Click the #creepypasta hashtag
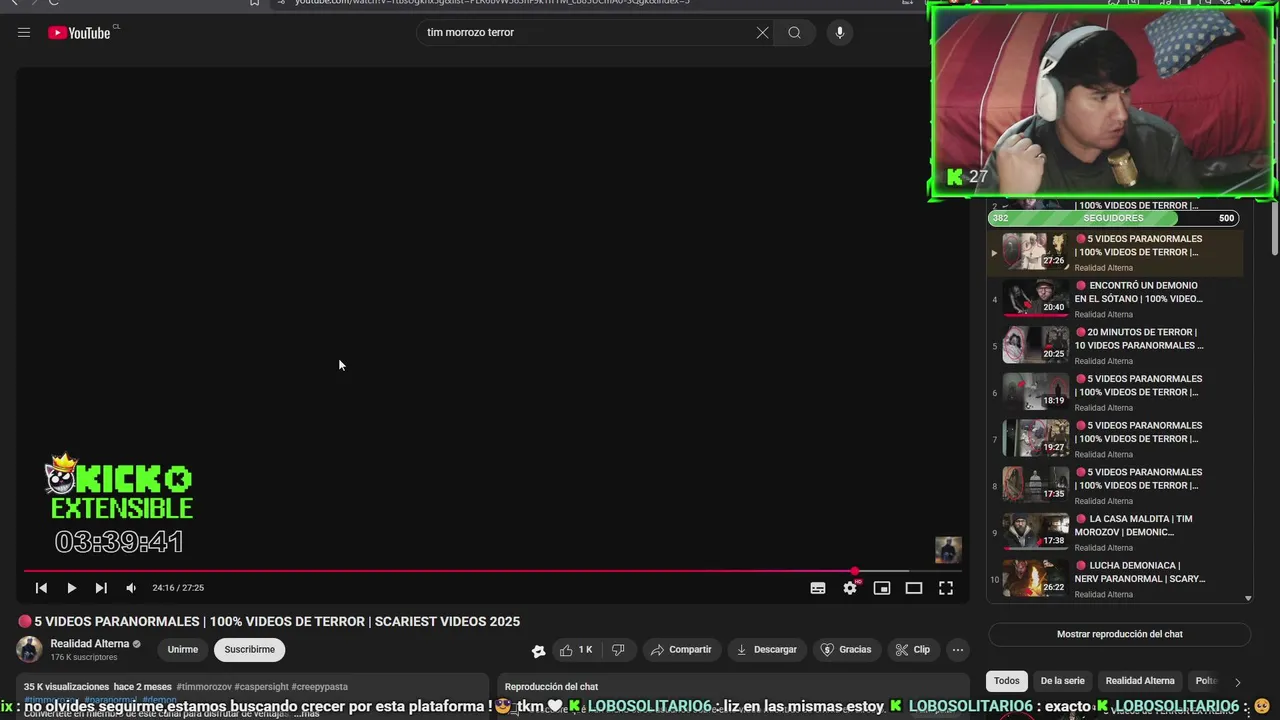This screenshot has width=1280, height=720. coord(320,687)
